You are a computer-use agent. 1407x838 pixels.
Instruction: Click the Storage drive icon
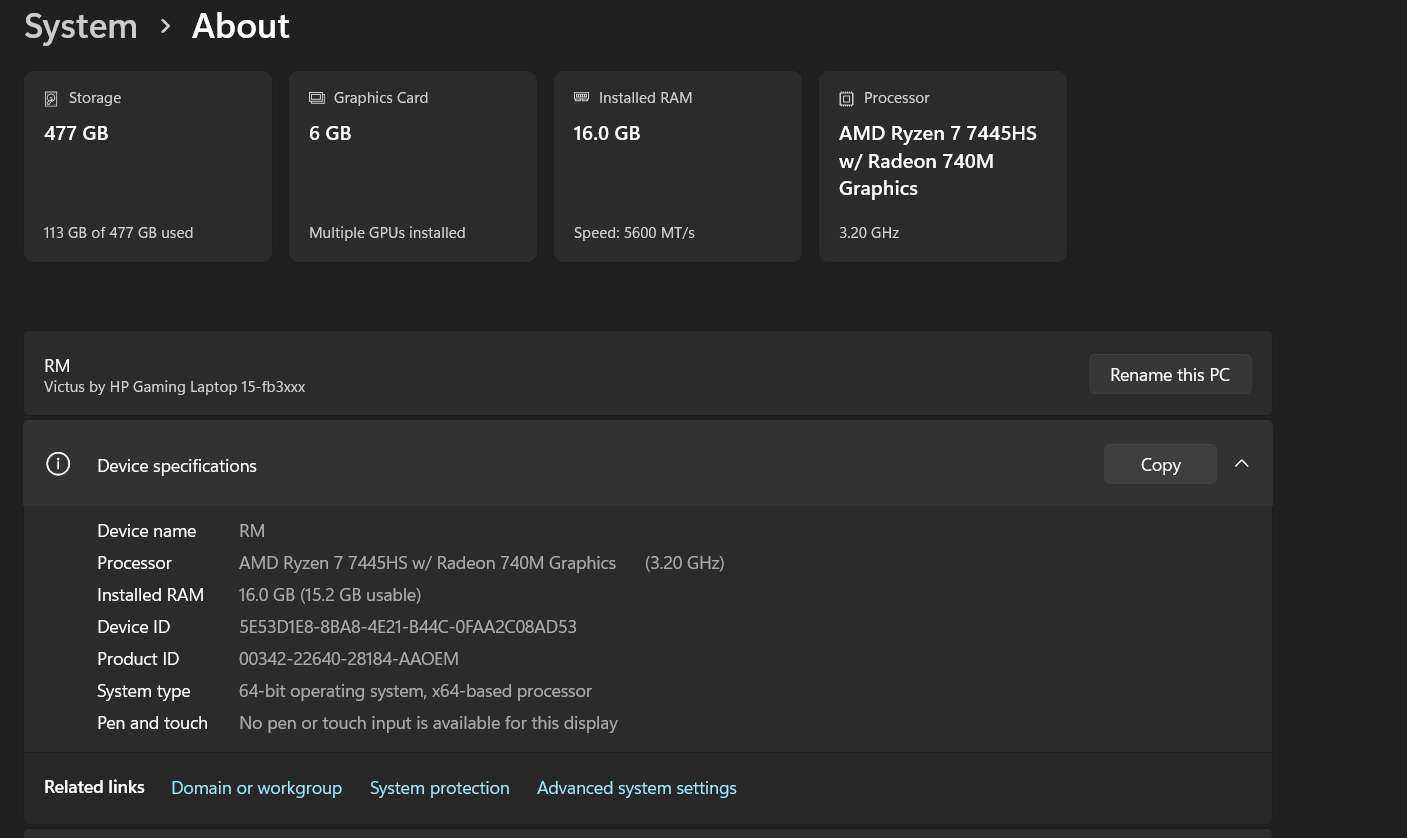51,98
